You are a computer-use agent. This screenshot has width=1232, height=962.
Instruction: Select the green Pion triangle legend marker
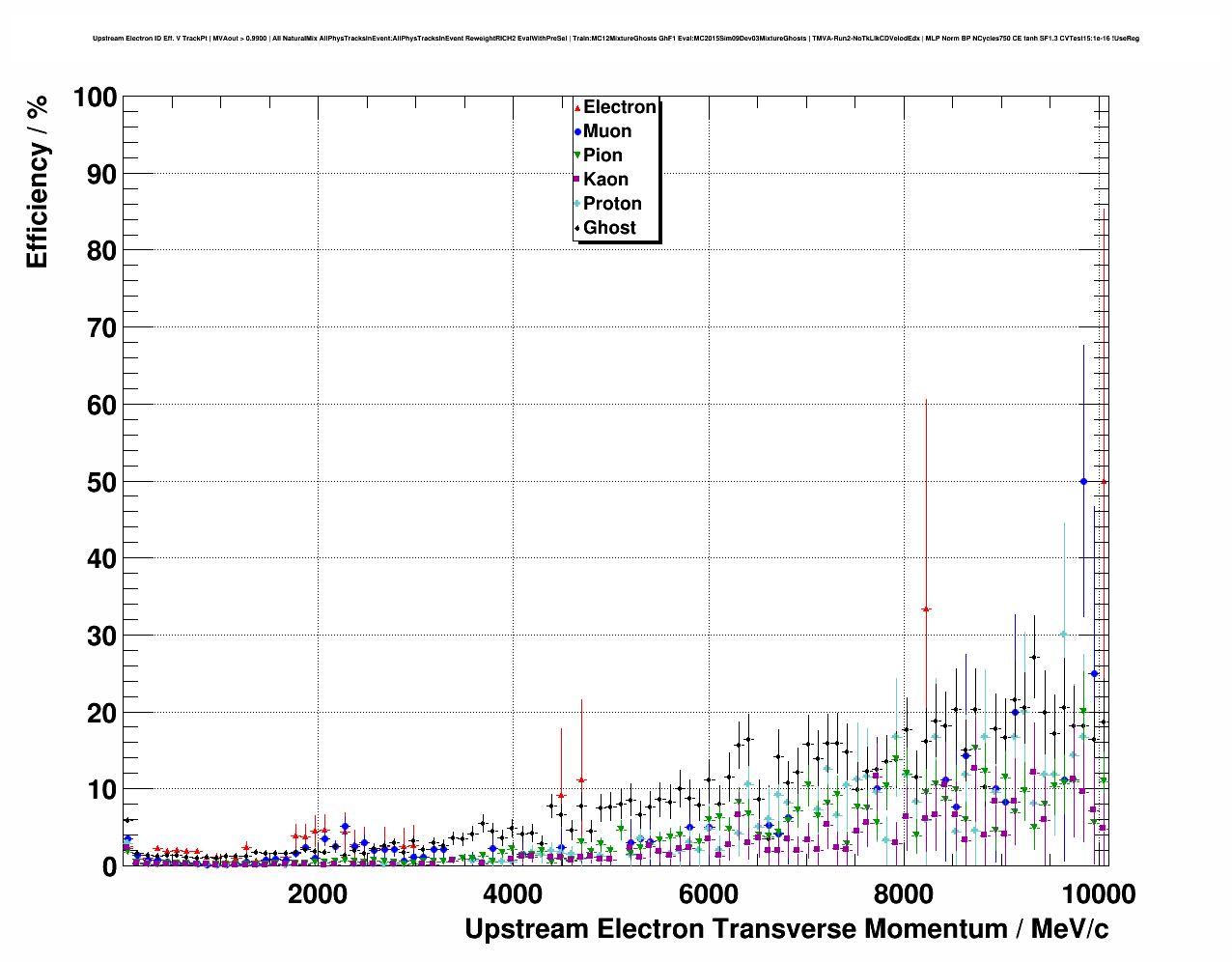point(577,156)
